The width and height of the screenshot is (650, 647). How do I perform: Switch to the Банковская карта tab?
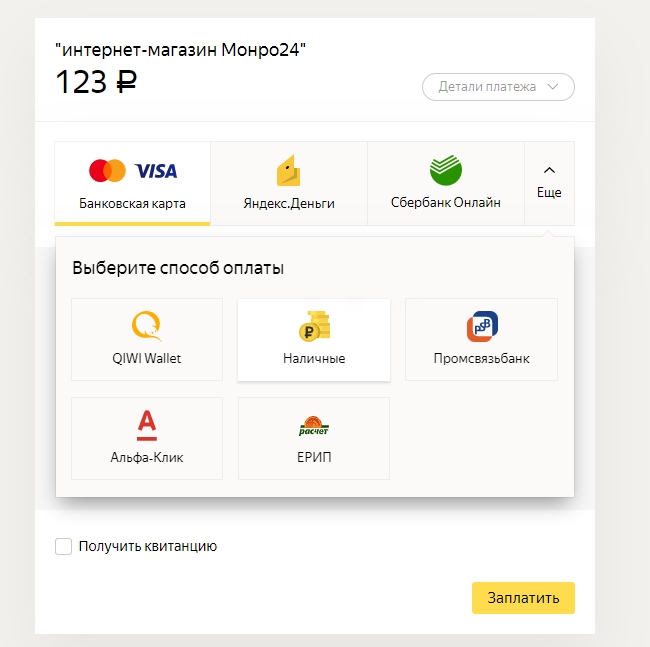click(132, 184)
